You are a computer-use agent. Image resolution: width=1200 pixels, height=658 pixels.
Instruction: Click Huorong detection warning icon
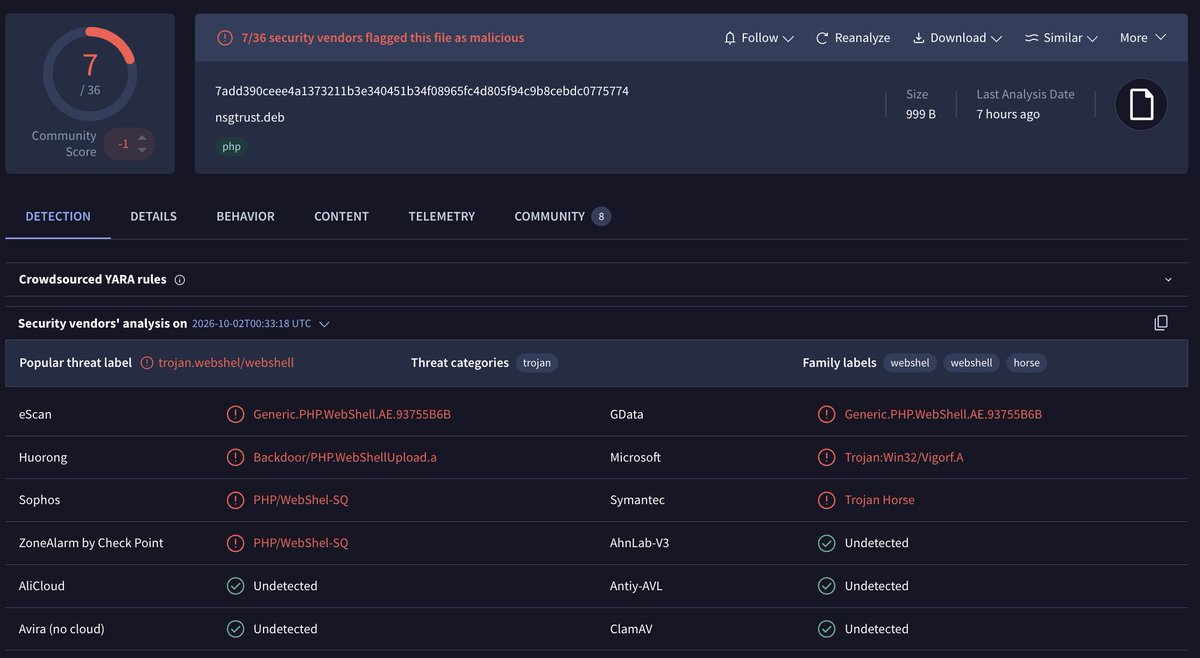click(236, 457)
